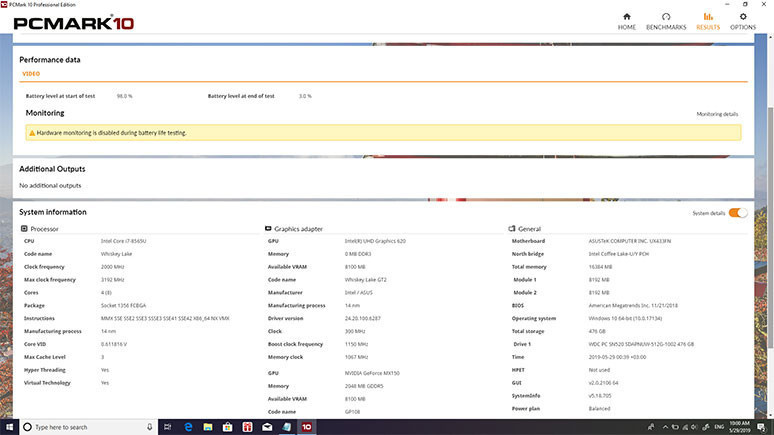Screen dimensions: 774x435
Task: Go to the Home section
Action: point(627,21)
